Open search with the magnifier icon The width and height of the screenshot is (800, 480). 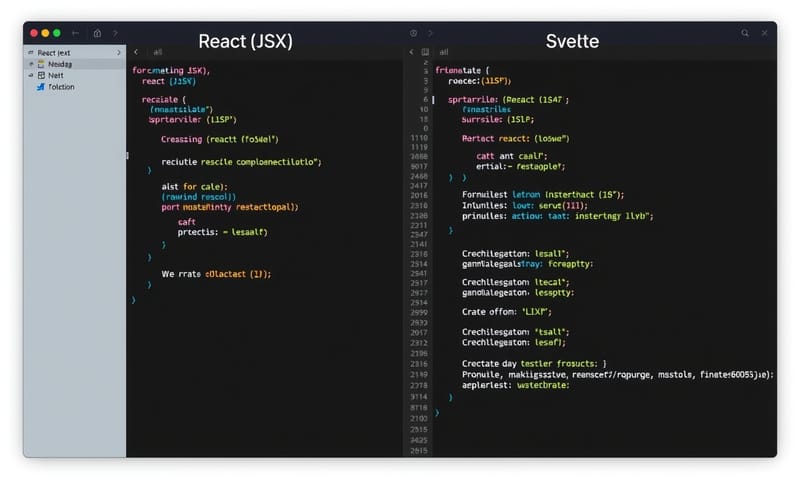[x=745, y=33]
